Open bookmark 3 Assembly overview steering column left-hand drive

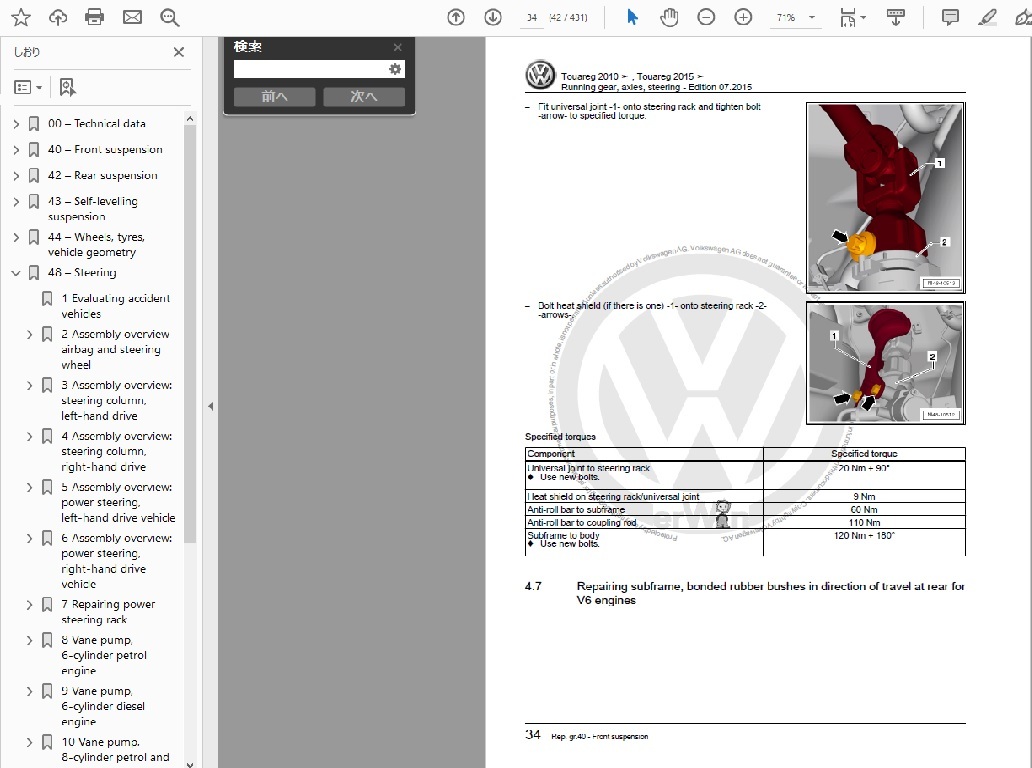click(x=116, y=400)
